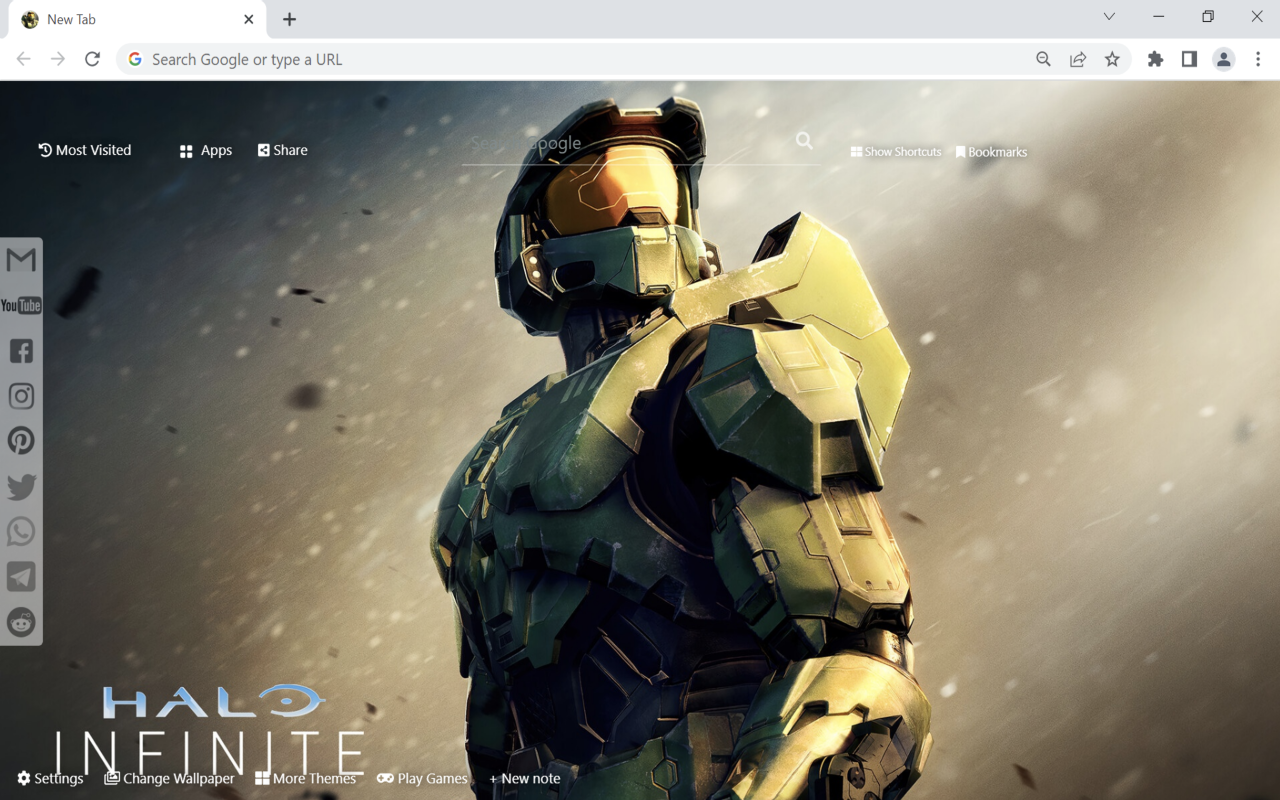Open Reddit from the sidebar
This screenshot has height=800, width=1280.
pos(21,622)
